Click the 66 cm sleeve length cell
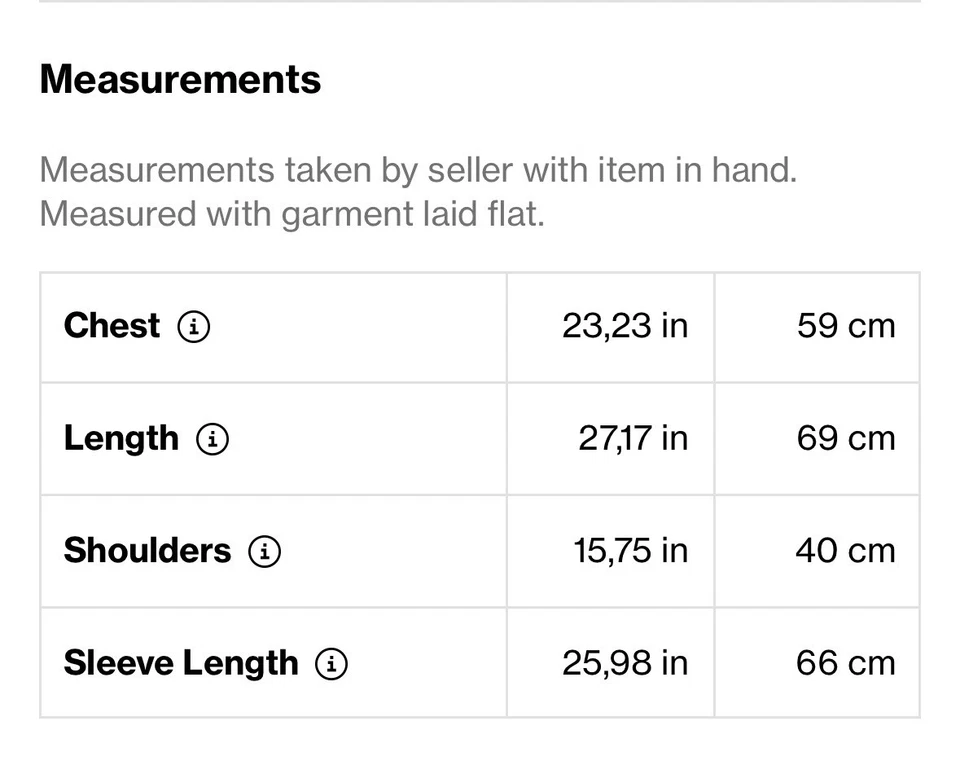The width and height of the screenshot is (960, 774). tap(845, 663)
